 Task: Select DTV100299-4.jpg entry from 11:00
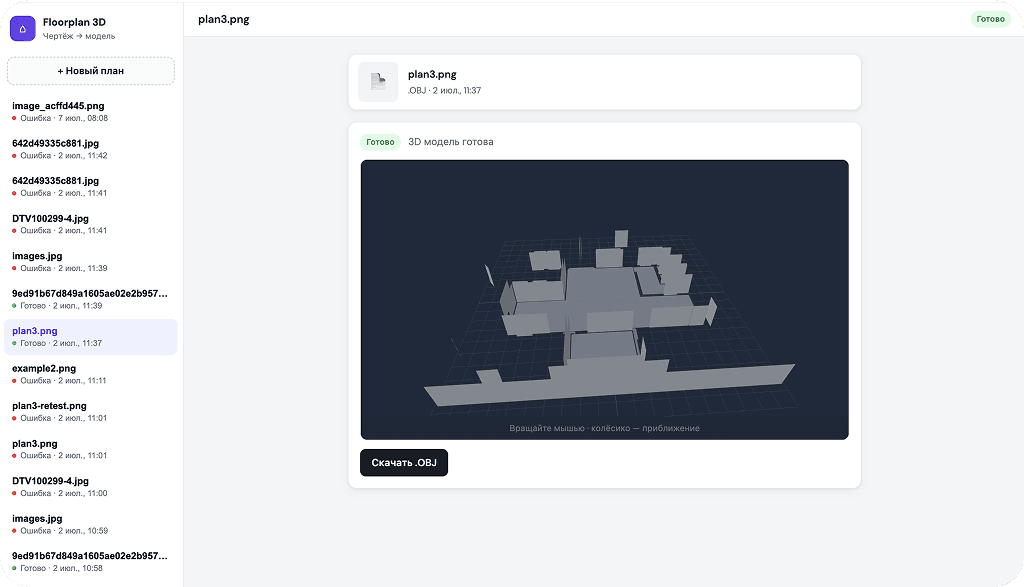pos(91,486)
